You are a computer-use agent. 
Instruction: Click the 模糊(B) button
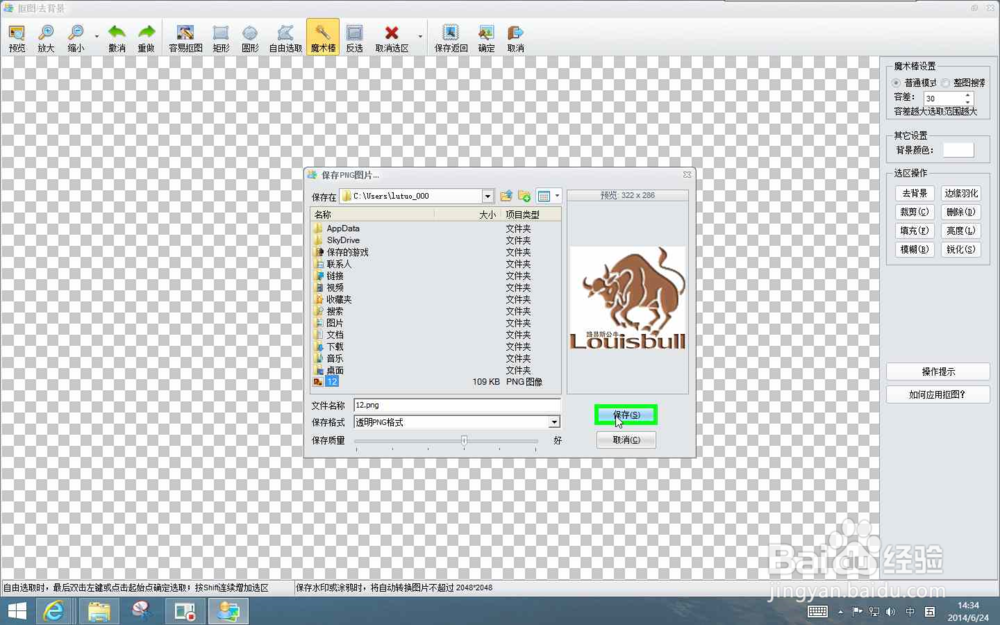[x=915, y=249]
